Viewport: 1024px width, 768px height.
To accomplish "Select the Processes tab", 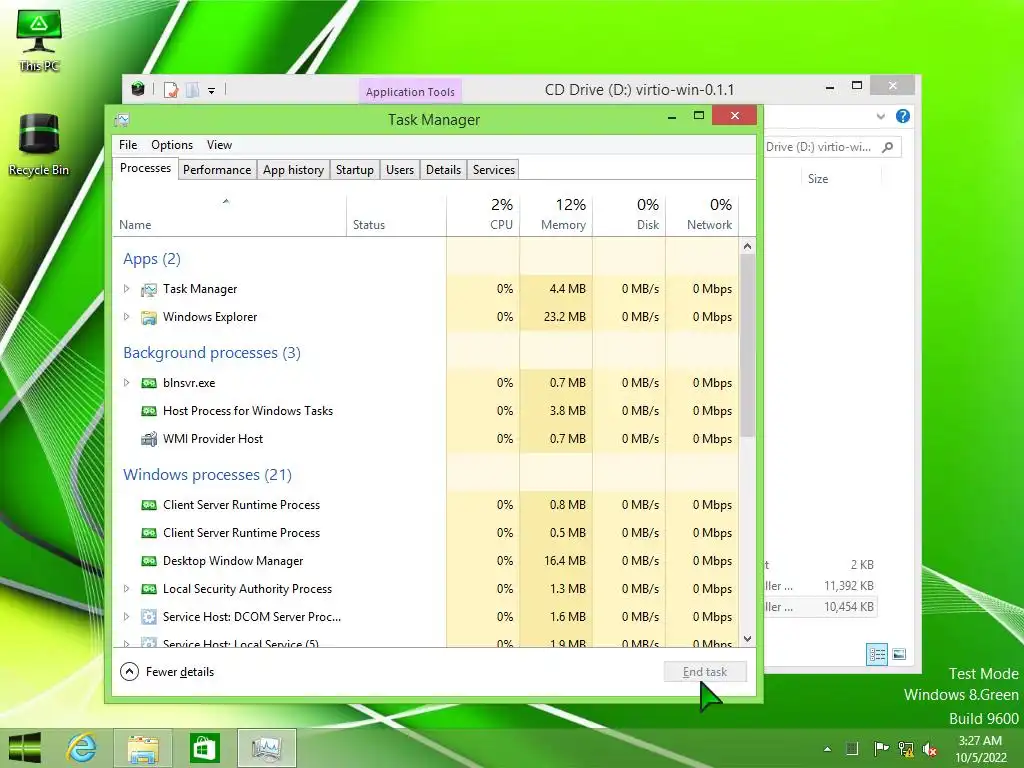I will (x=145, y=168).
